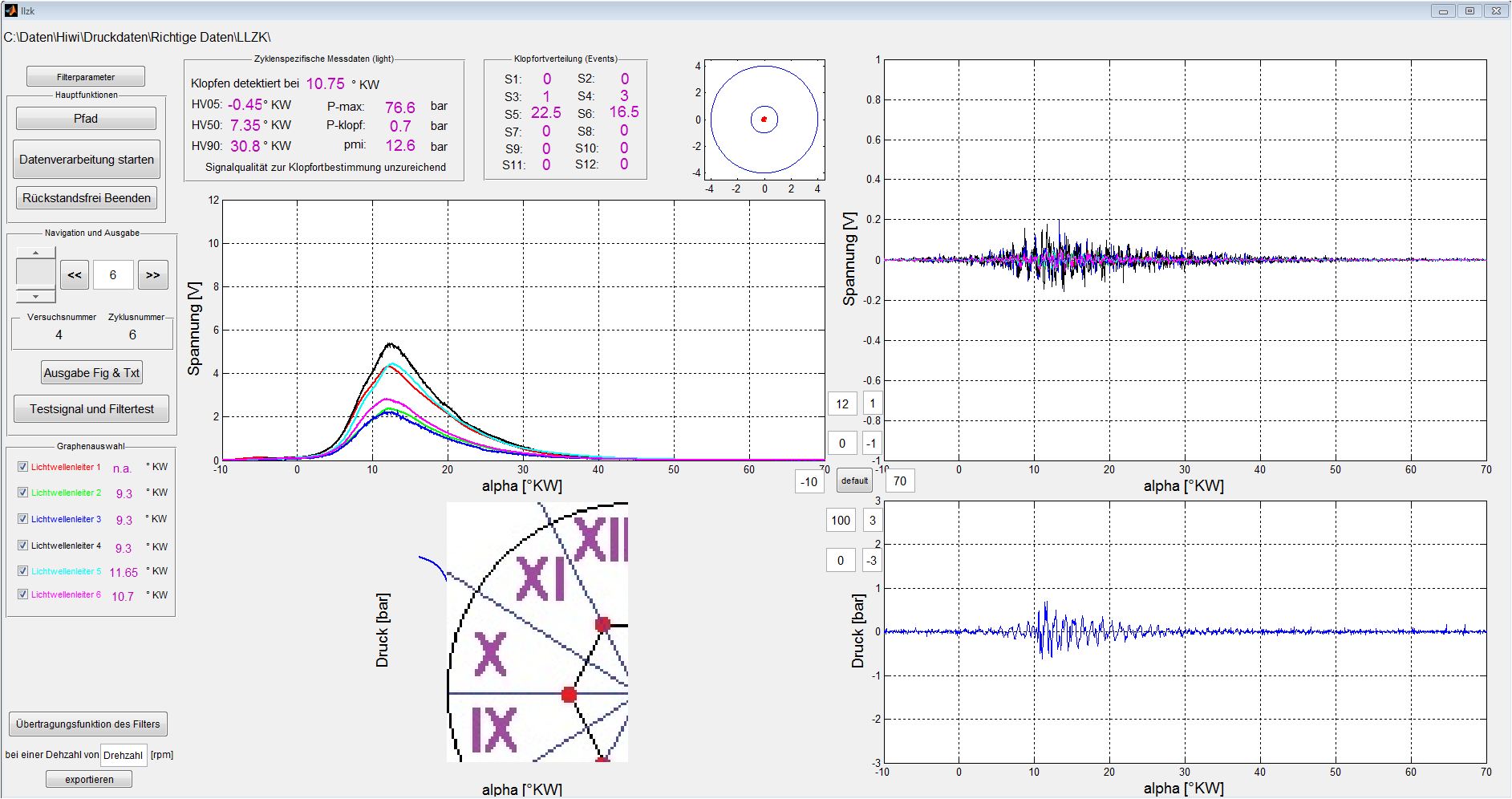1512x799 pixels.
Task: Go to the previous cycle with << button
Action: click(x=75, y=274)
